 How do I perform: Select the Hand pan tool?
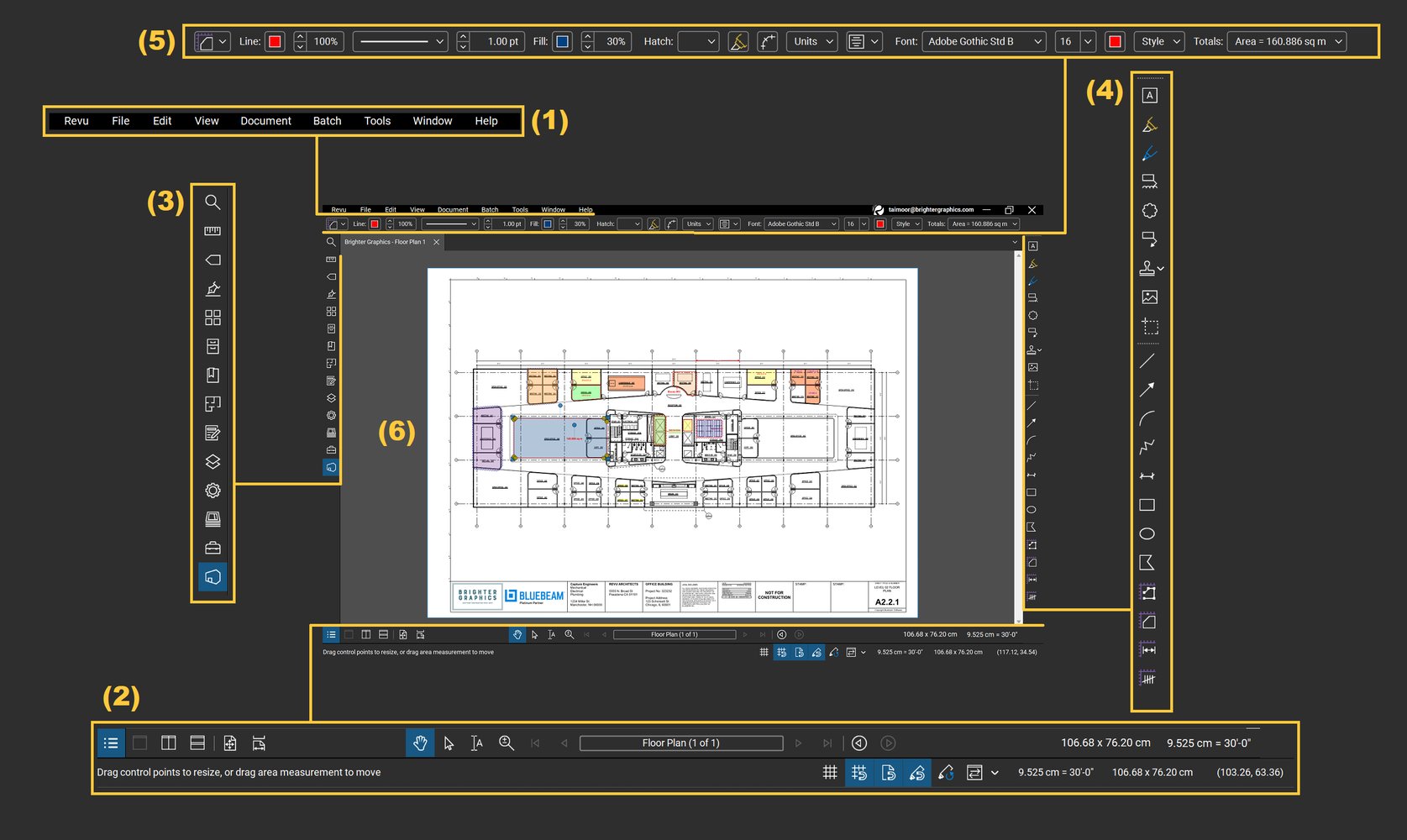(420, 743)
